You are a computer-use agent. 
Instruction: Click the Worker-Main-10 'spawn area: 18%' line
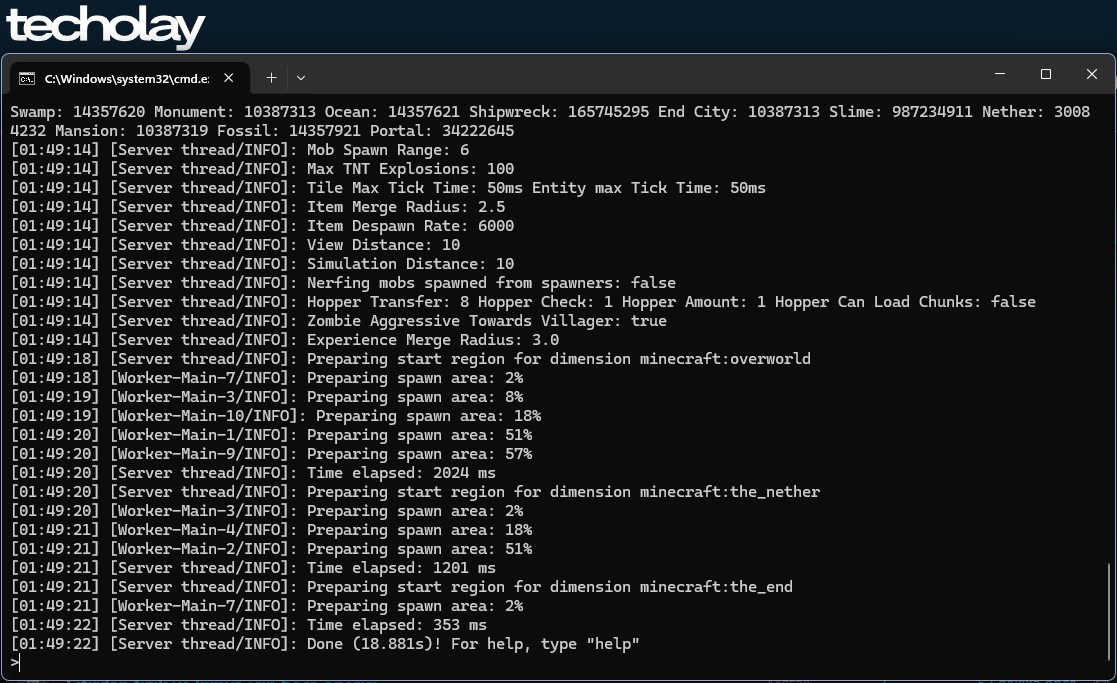tap(276, 416)
